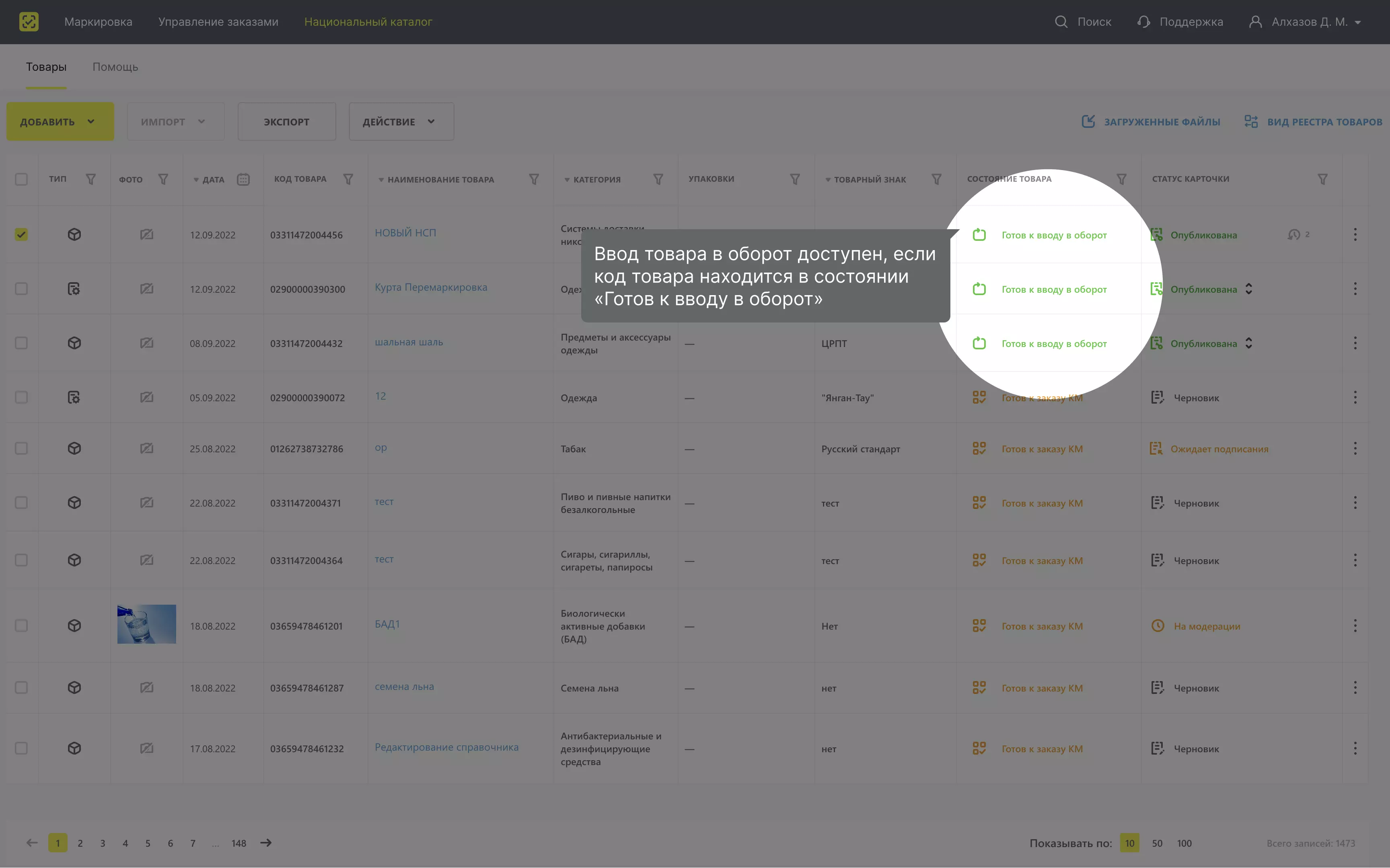Switch to the Товары tab
The width and height of the screenshot is (1390, 868).
click(x=46, y=67)
